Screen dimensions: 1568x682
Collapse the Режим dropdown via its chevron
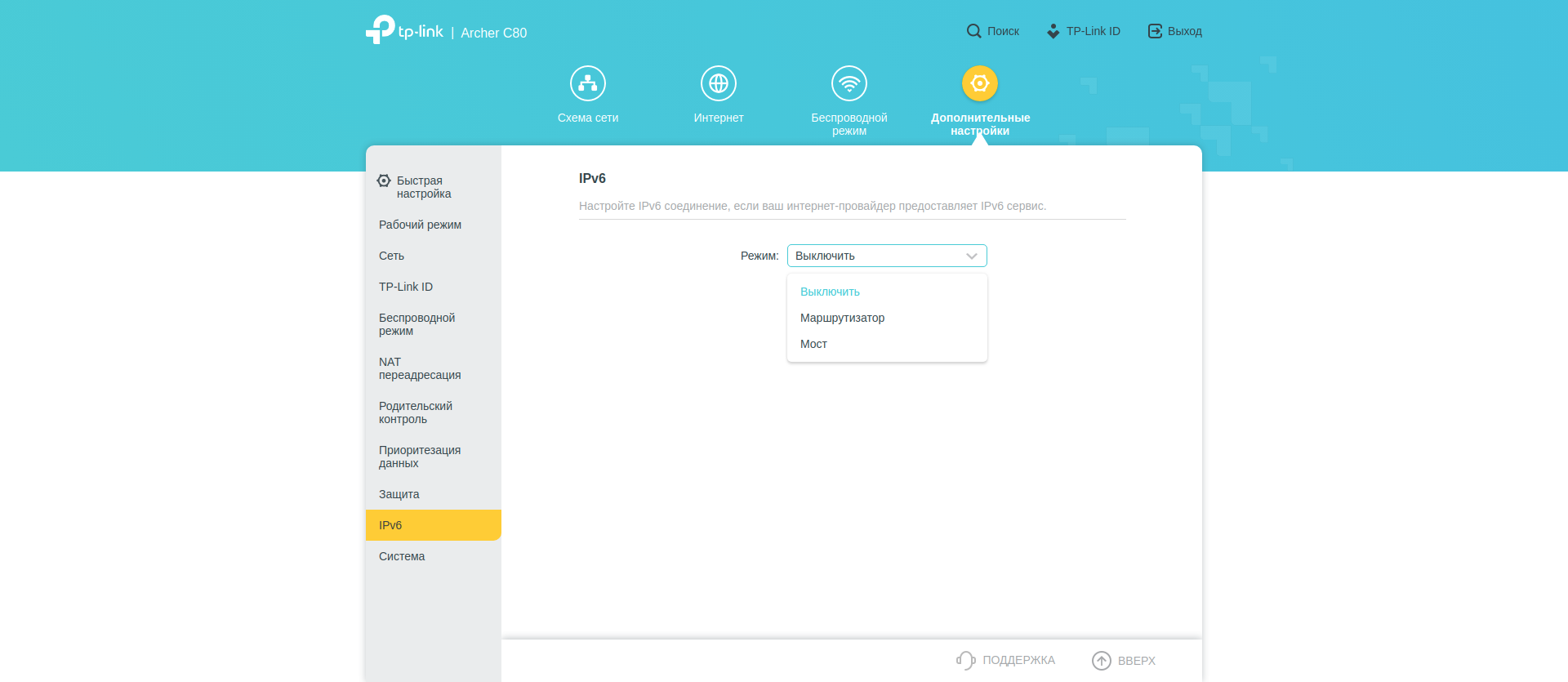pos(972,256)
